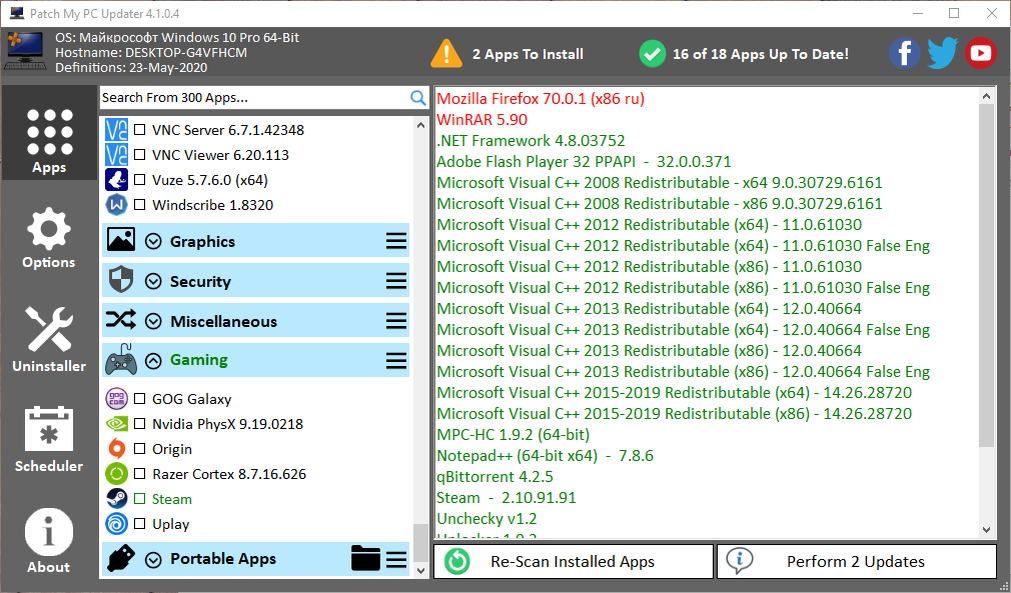Switch to the Apps tab
The height and width of the screenshot is (593, 1011).
49,133
